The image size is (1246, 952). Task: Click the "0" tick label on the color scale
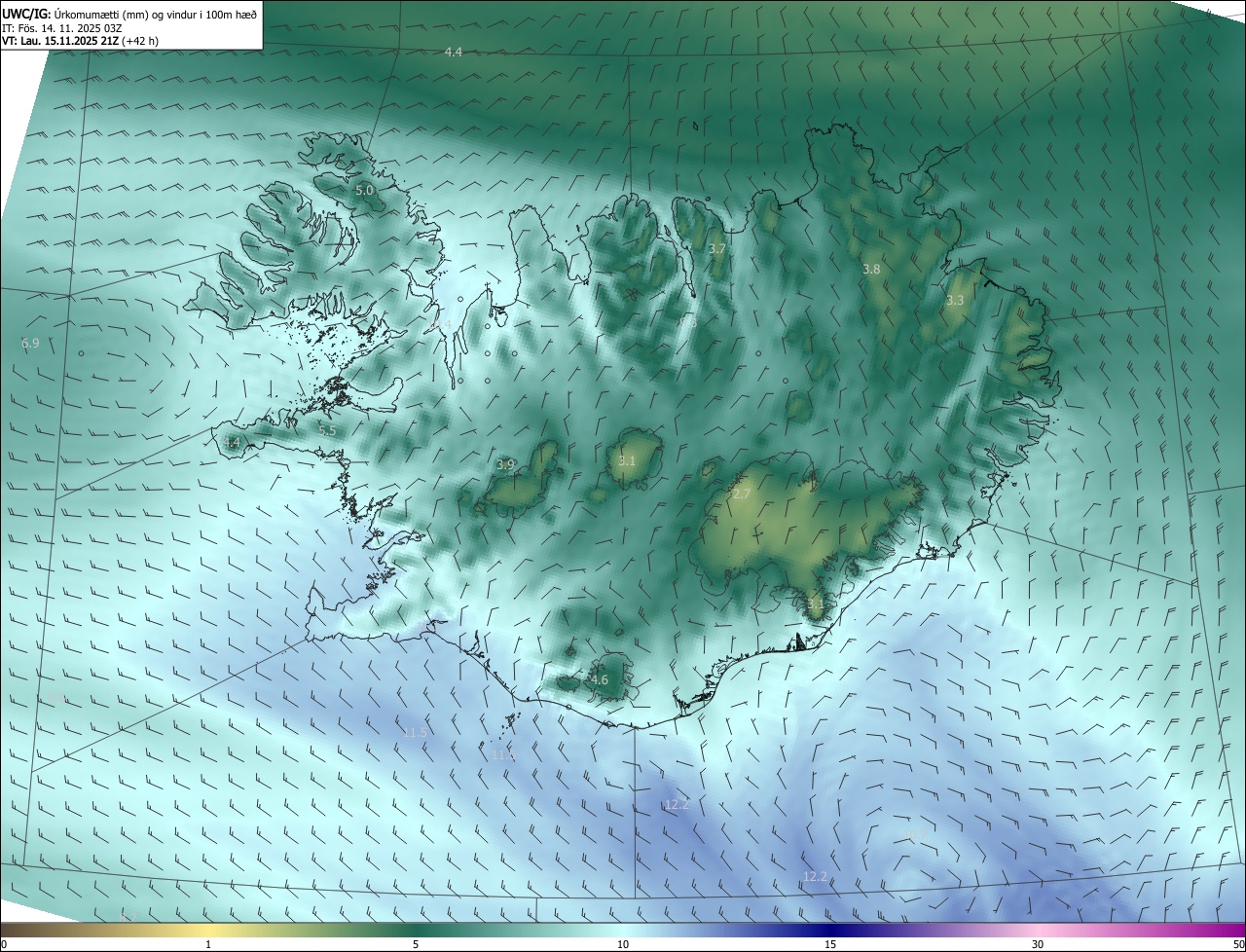[4, 944]
